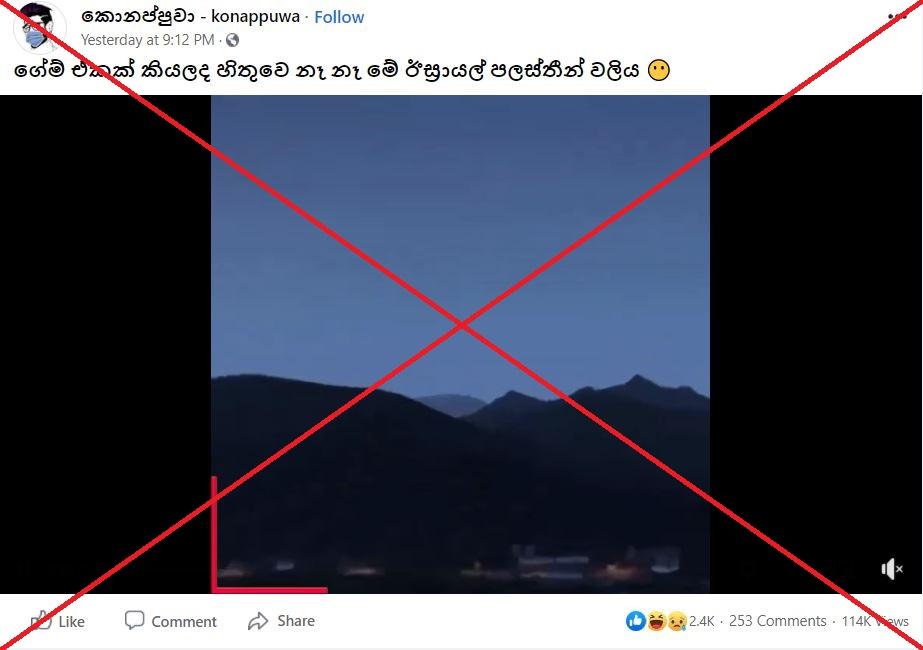This screenshot has width=923, height=650.
Task: Click the blue like reaction icon
Action: tap(636, 621)
